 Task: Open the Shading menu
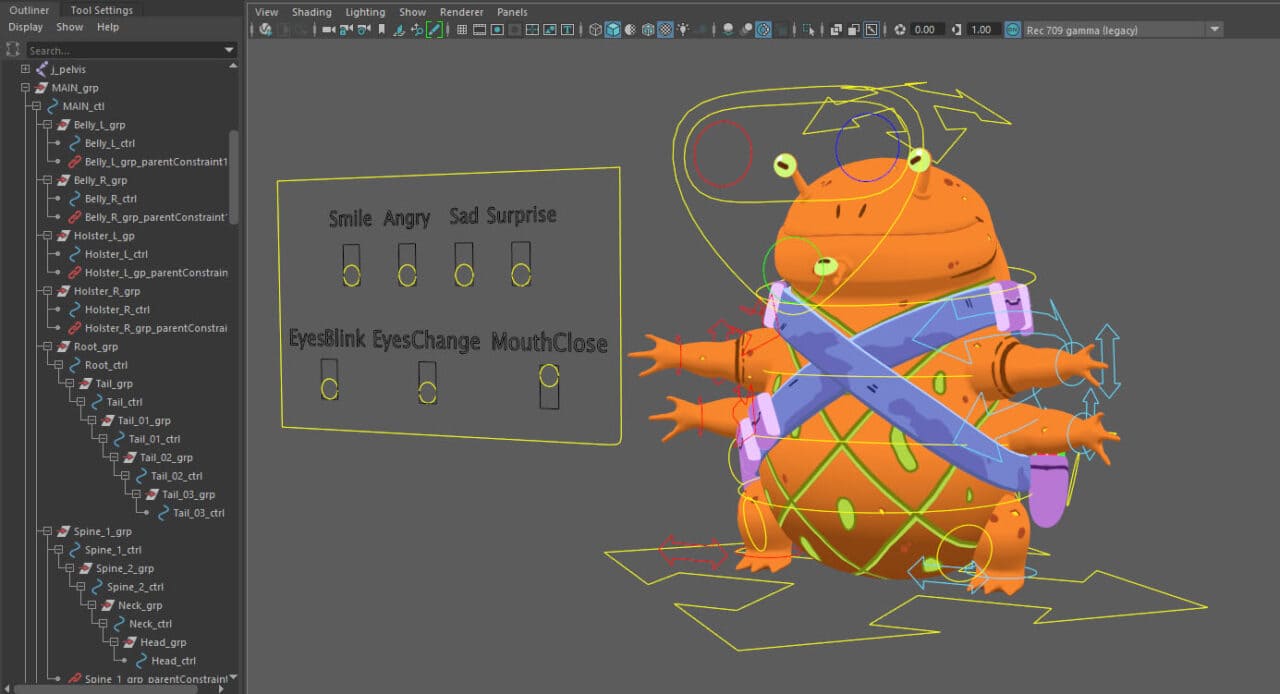[311, 11]
